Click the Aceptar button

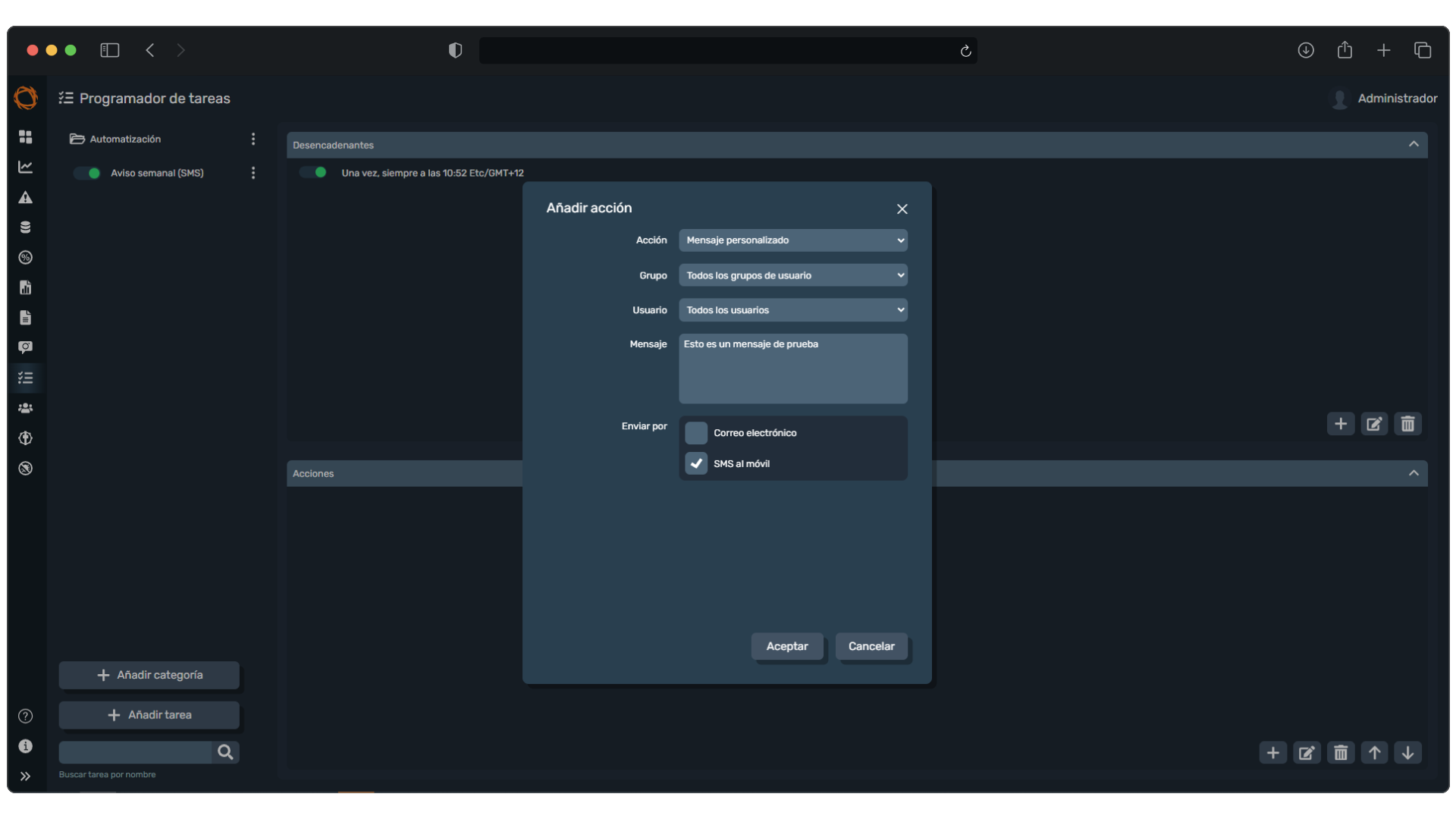(x=787, y=647)
